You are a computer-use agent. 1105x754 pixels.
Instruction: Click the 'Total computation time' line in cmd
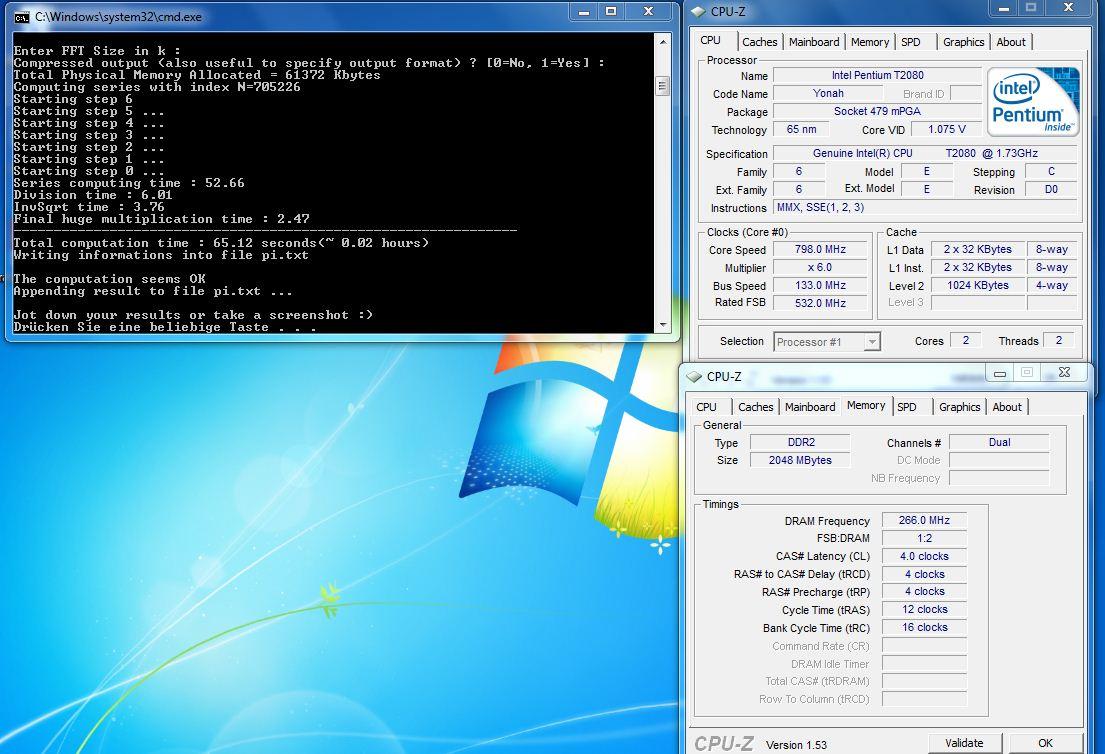pyautogui.click(x=221, y=243)
